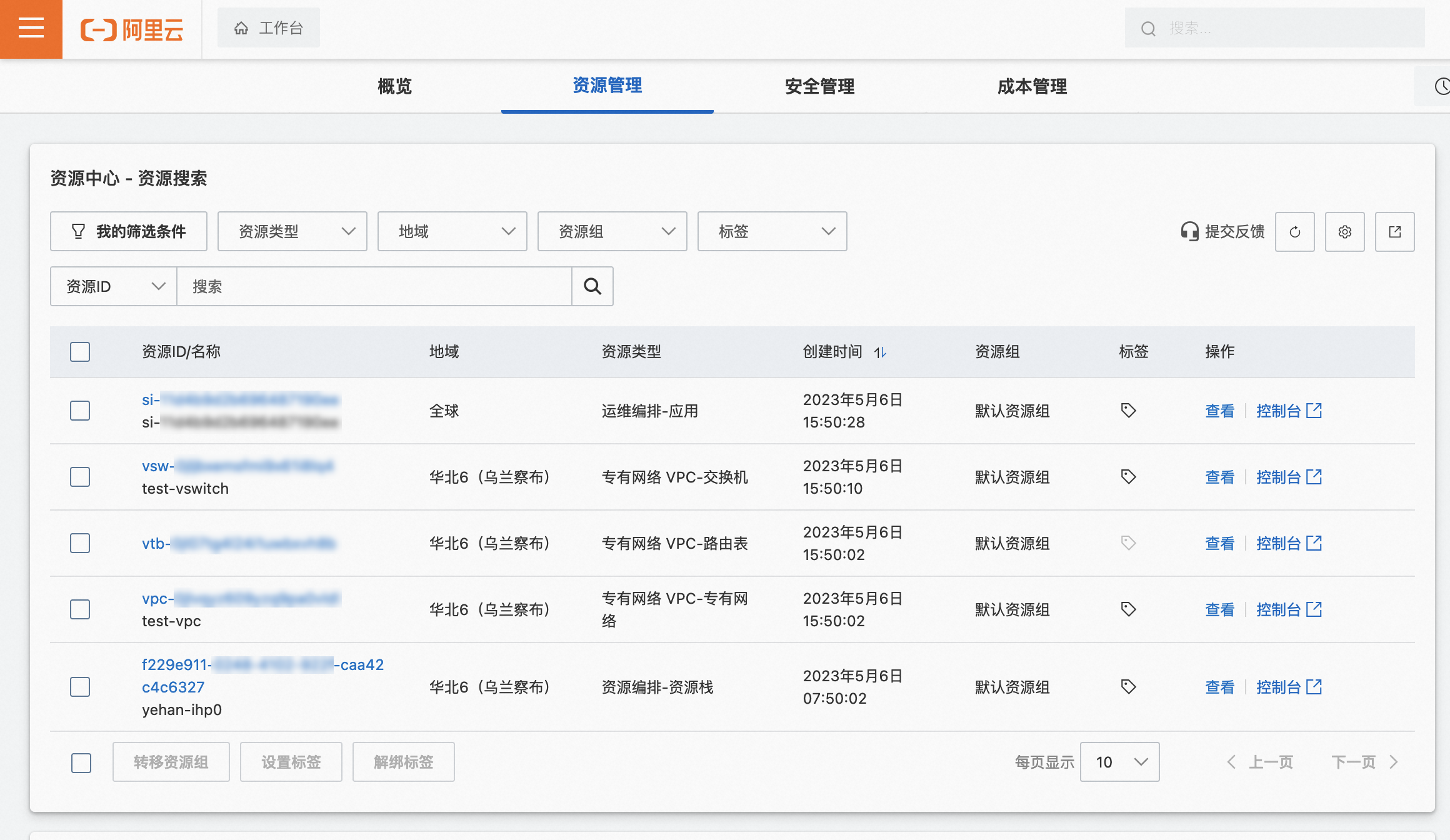Open the 每页显示 page size dropdown showing 10
Viewport: 1450px width, 840px height.
tap(1119, 762)
